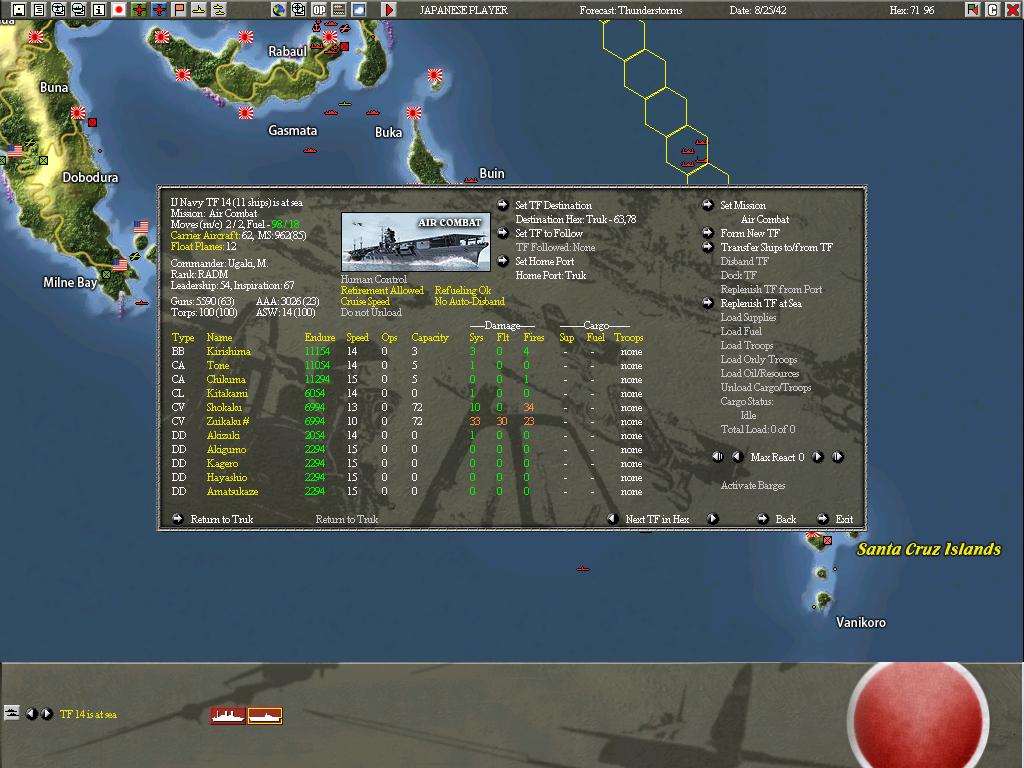Toggle the Retirement Allowed setting

(x=382, y=290)
